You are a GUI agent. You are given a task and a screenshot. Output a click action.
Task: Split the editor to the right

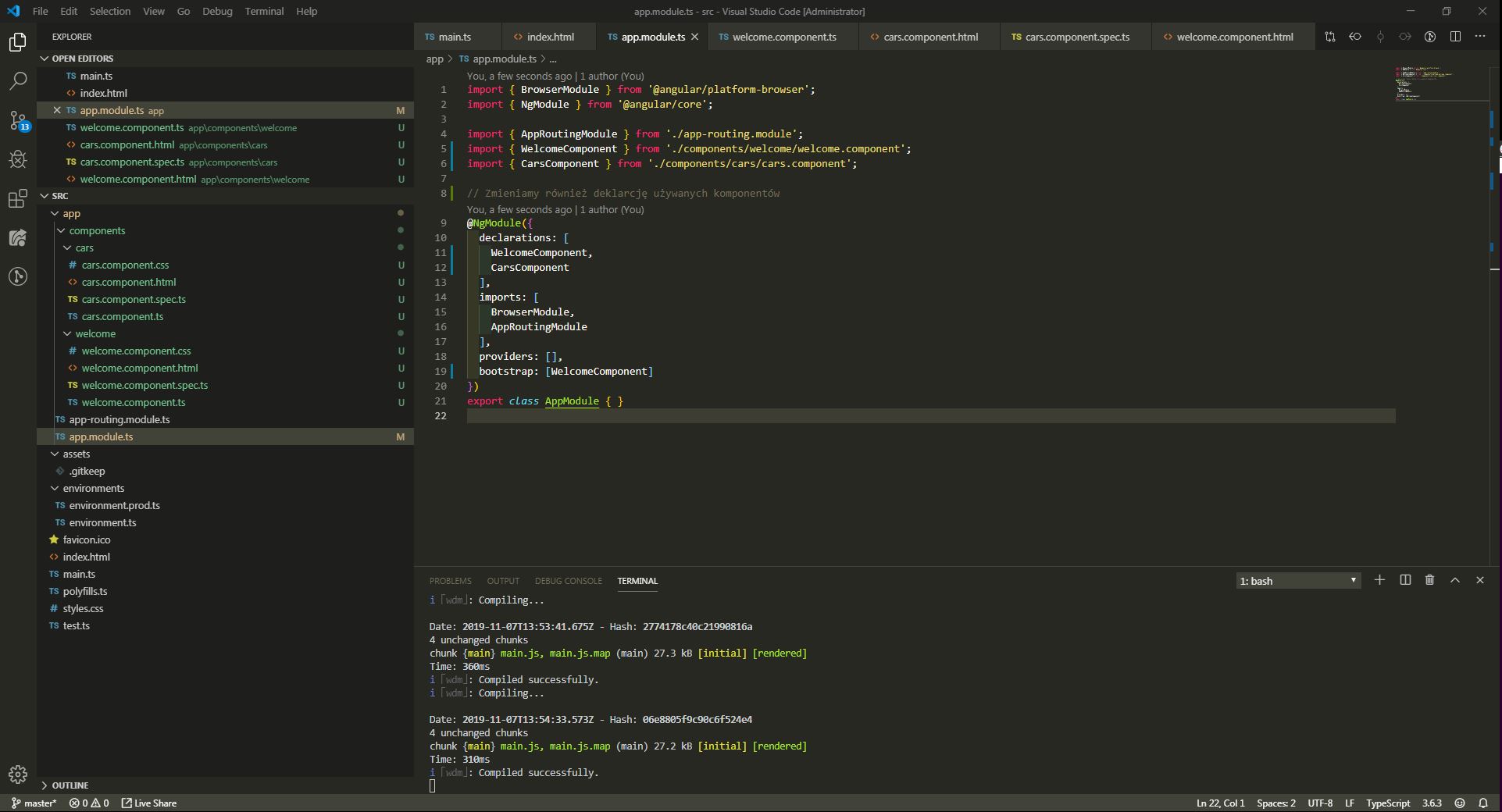(1455, 37)
